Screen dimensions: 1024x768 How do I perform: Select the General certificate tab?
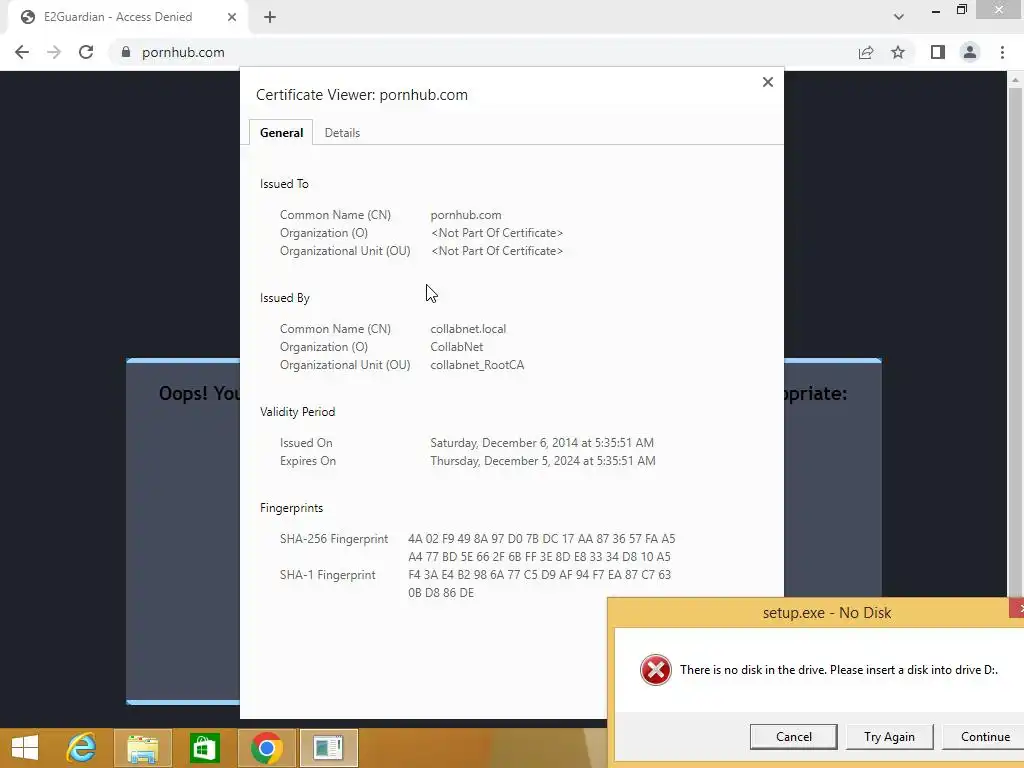click(281, 133)
